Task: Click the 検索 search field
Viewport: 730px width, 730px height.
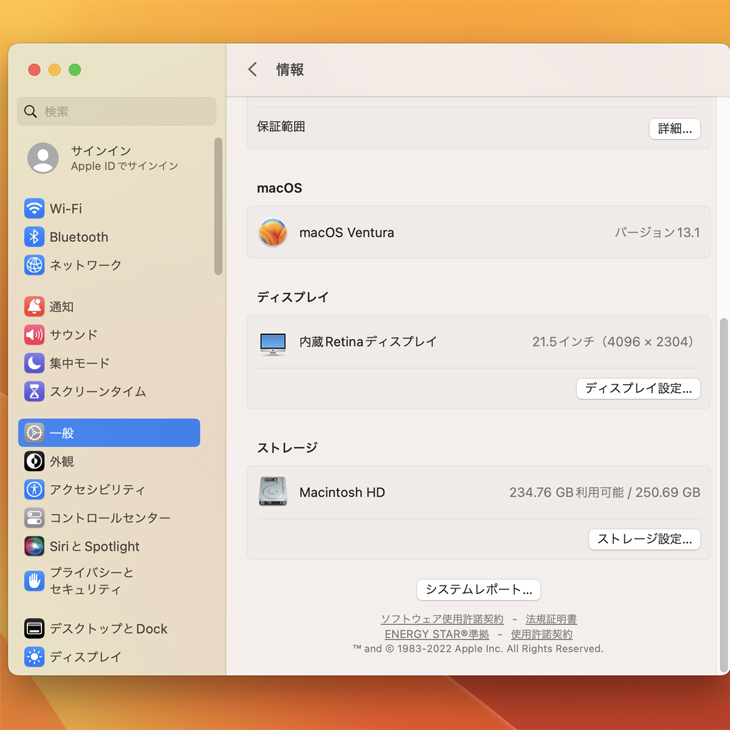Action: [117, 112]
